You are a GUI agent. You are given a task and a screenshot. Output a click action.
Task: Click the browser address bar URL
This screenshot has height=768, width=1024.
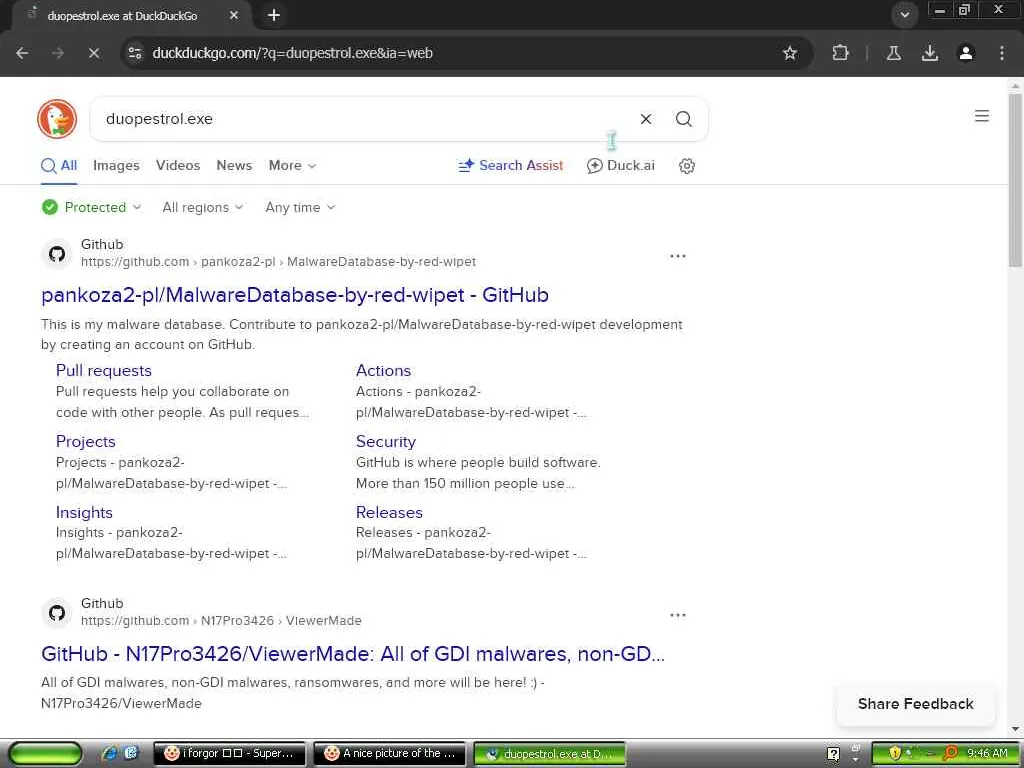pyautogui.click(x=292, y=53)
